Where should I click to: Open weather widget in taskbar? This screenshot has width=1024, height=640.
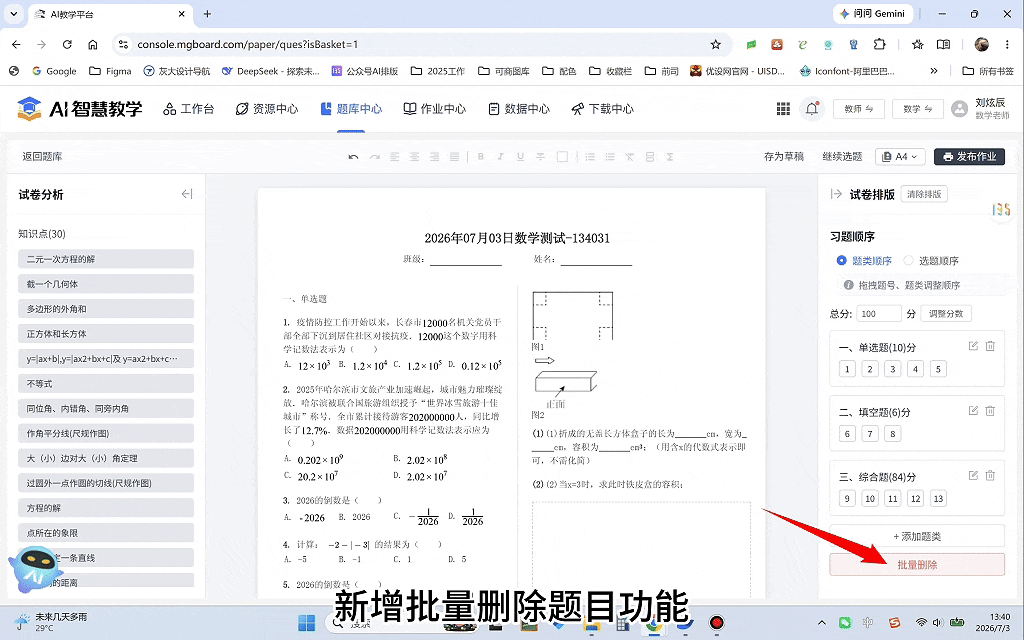click(52, 622)
